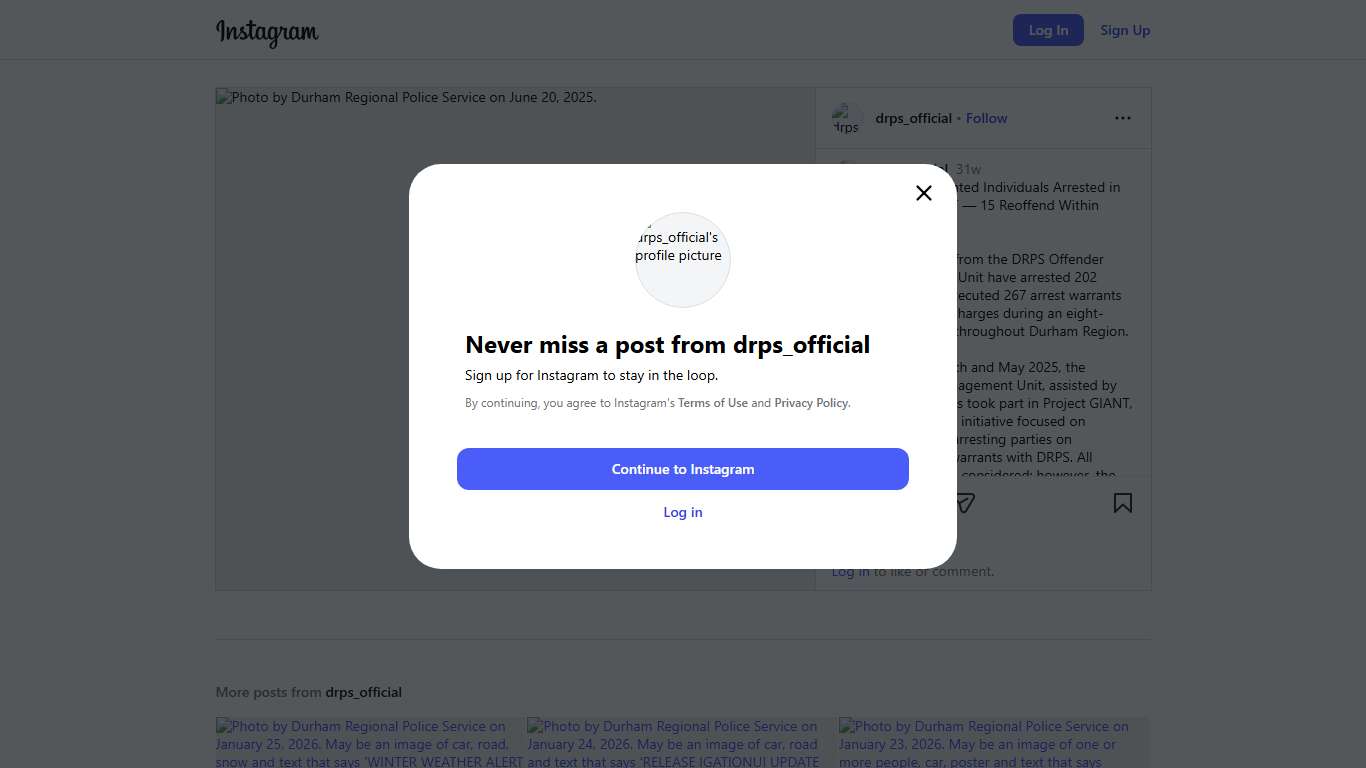Click the Log in link below Continue
The height and width of the screenshot is (768, 1366).
[x=683, y=512]
